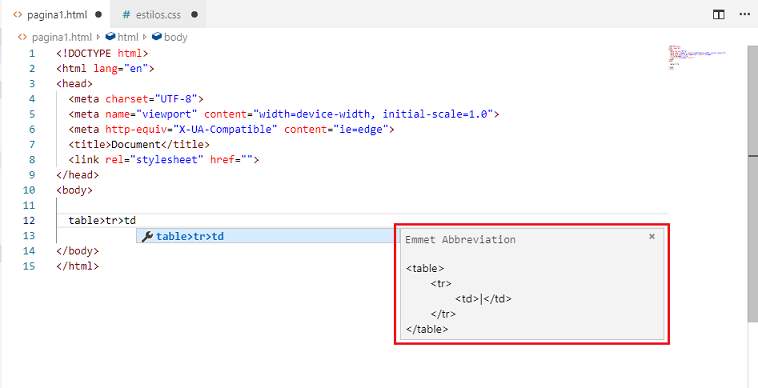Click </table> in the Emmet preview

coord(427,330)
